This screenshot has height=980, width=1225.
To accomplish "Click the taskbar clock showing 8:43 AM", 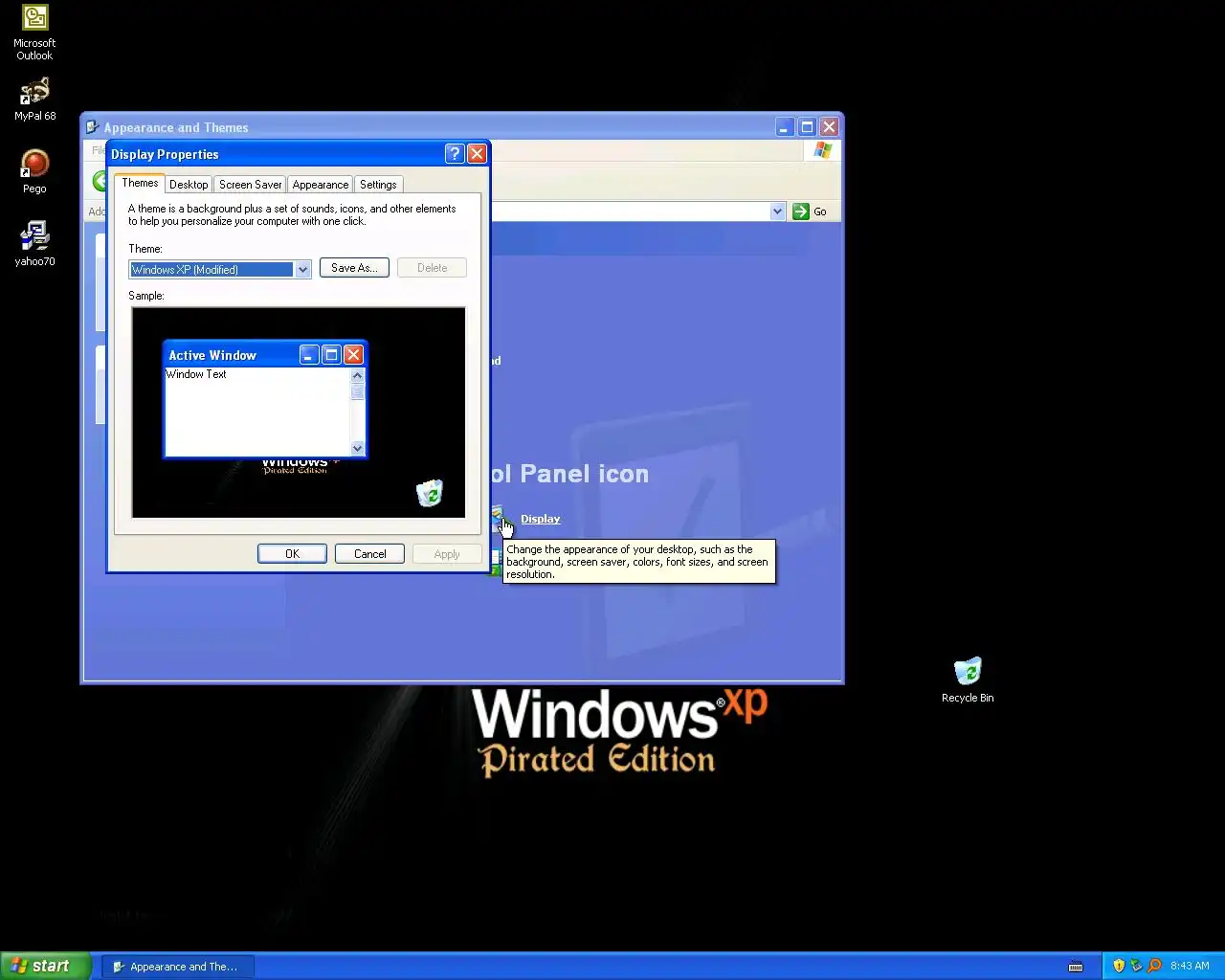I will [x=1190, y=966].
